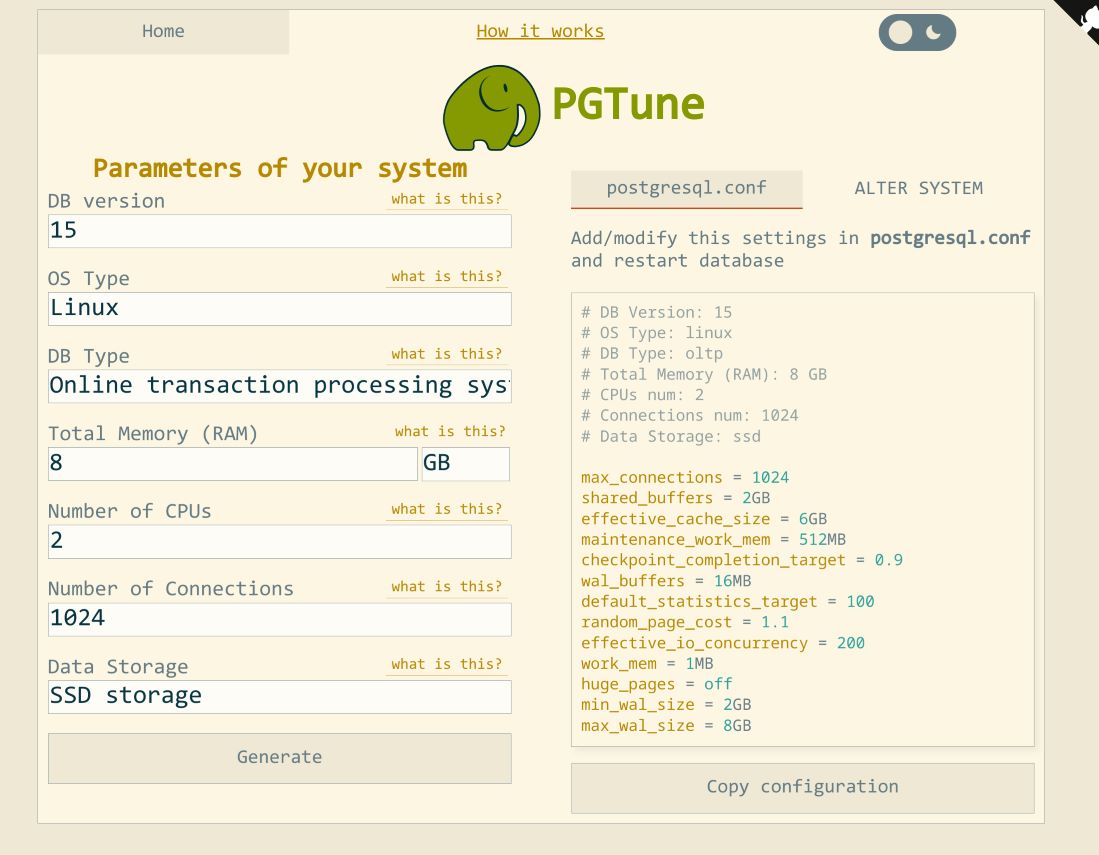The image size is (1099, 855).
Task: Click the 'effective_io_concurrency = 200' line
Action: (723, 643)
